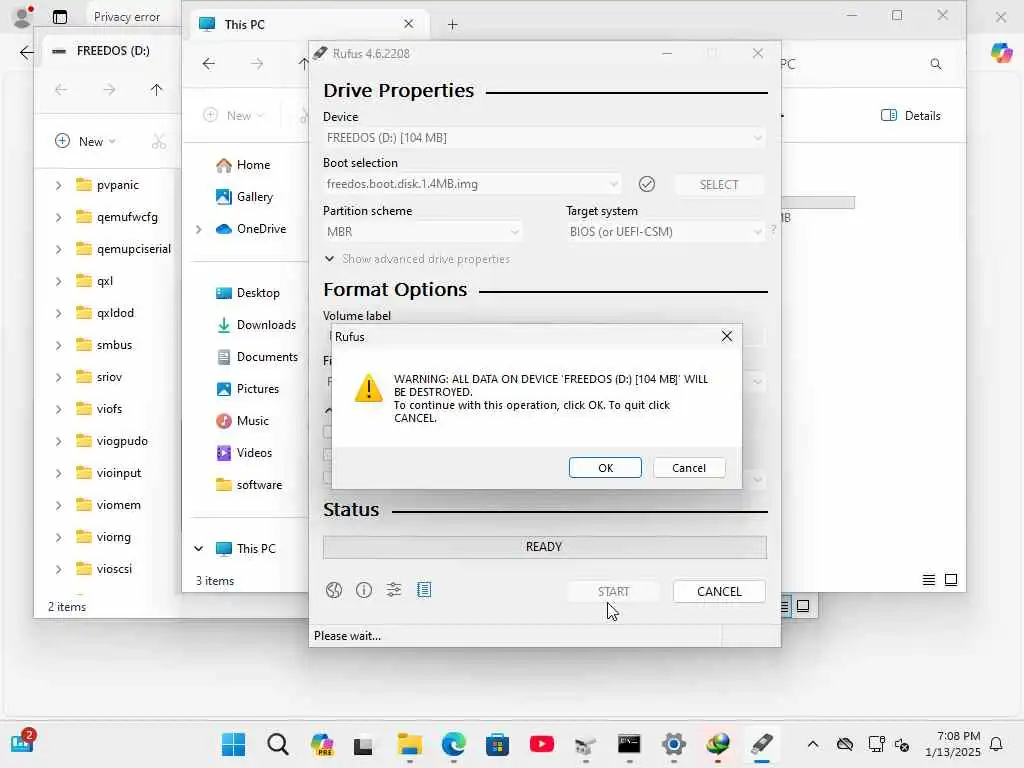Open the terminal from taskbar
This screenshot has width=1024, height=768.
(x=629, y=744)
